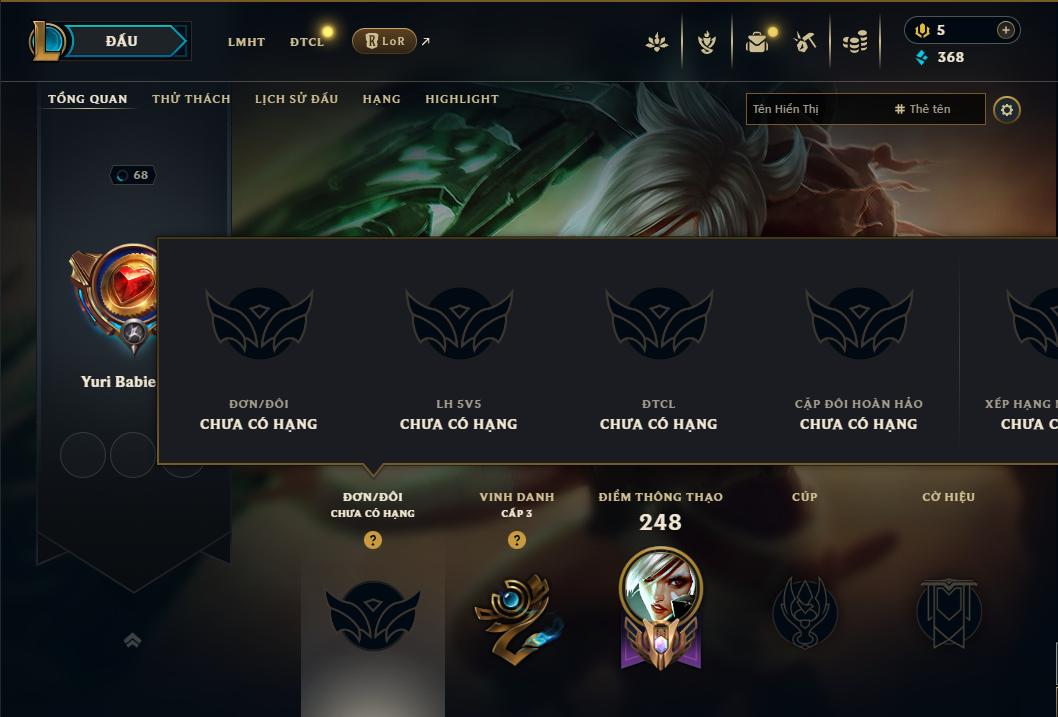
Task: Open ĐTCL game mode link
Action: coord(307,42)
